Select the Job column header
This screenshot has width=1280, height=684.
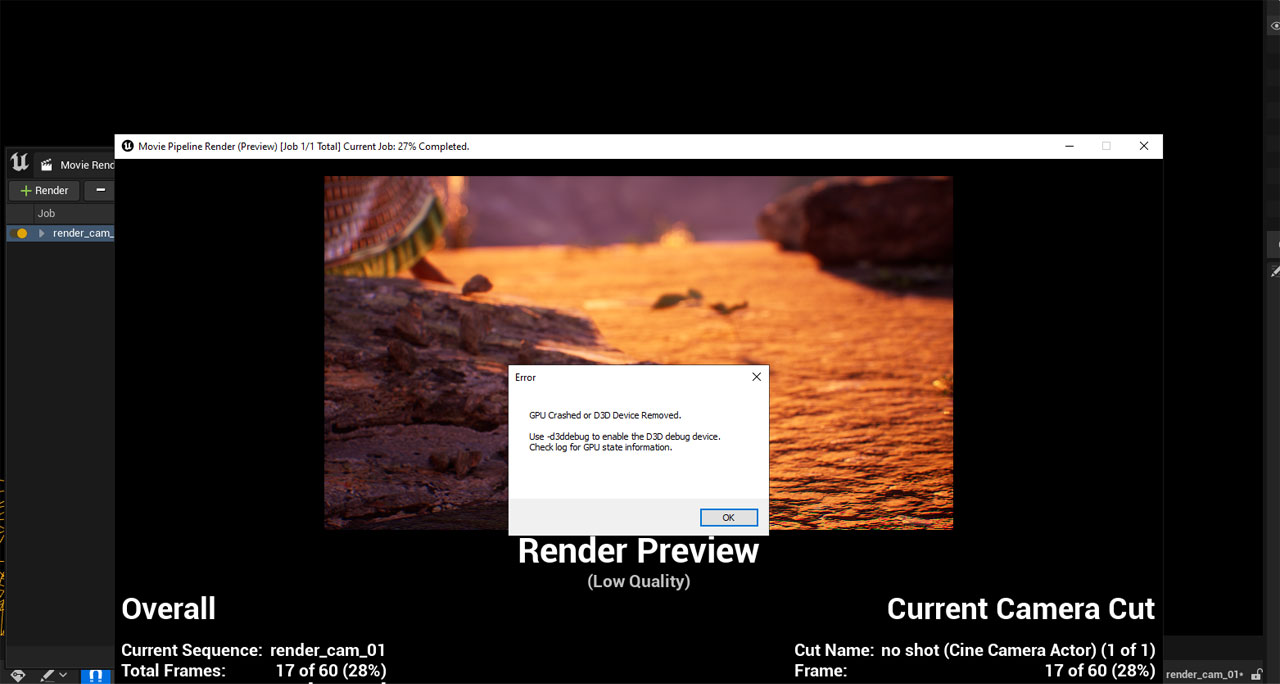46,213
